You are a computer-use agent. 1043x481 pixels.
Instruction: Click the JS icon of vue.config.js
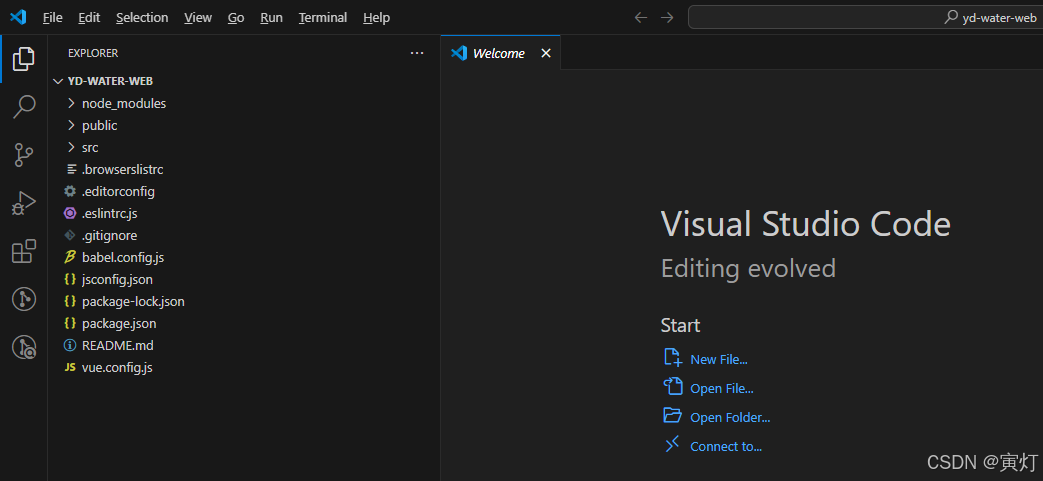click(70, 367)
